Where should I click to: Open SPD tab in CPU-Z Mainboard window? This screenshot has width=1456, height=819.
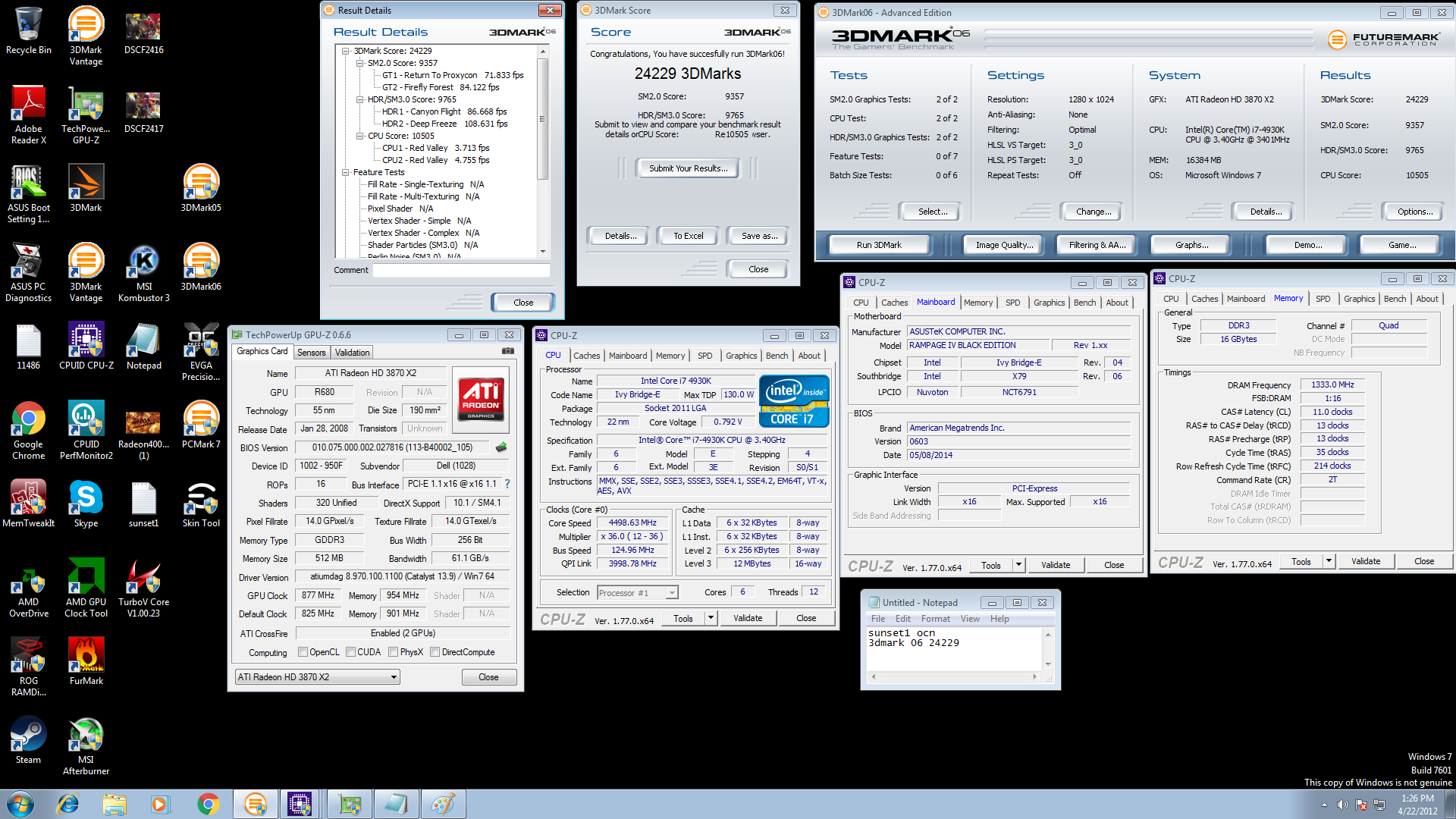(x=1012, y=303)
